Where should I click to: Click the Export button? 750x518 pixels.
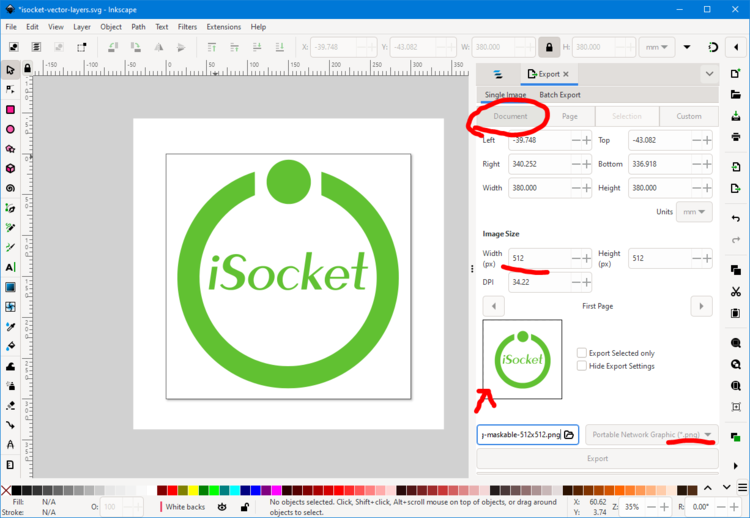click(x=597, y=459)
